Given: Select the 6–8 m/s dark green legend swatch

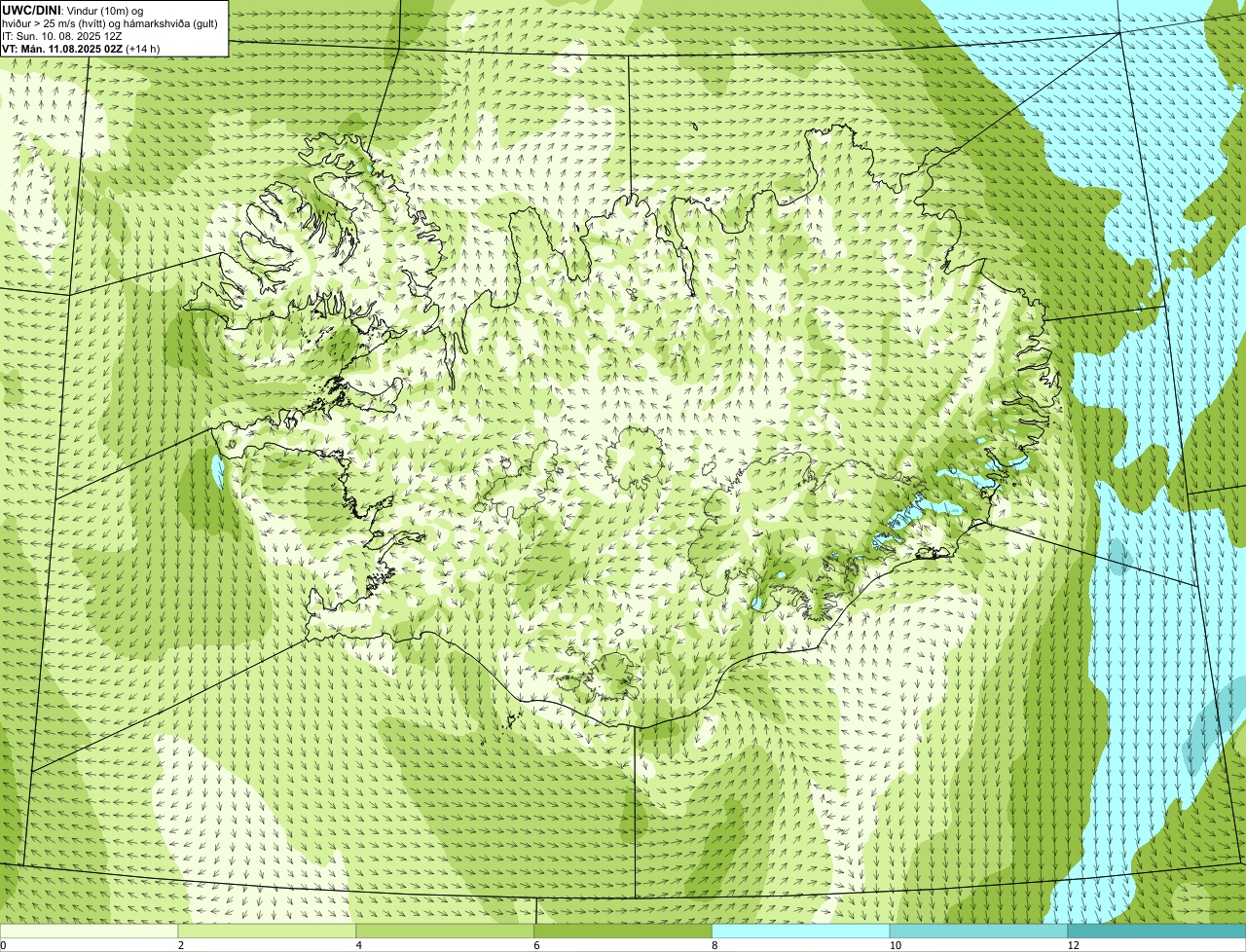Looking at the screenshot, I should (x=623, y=932).
